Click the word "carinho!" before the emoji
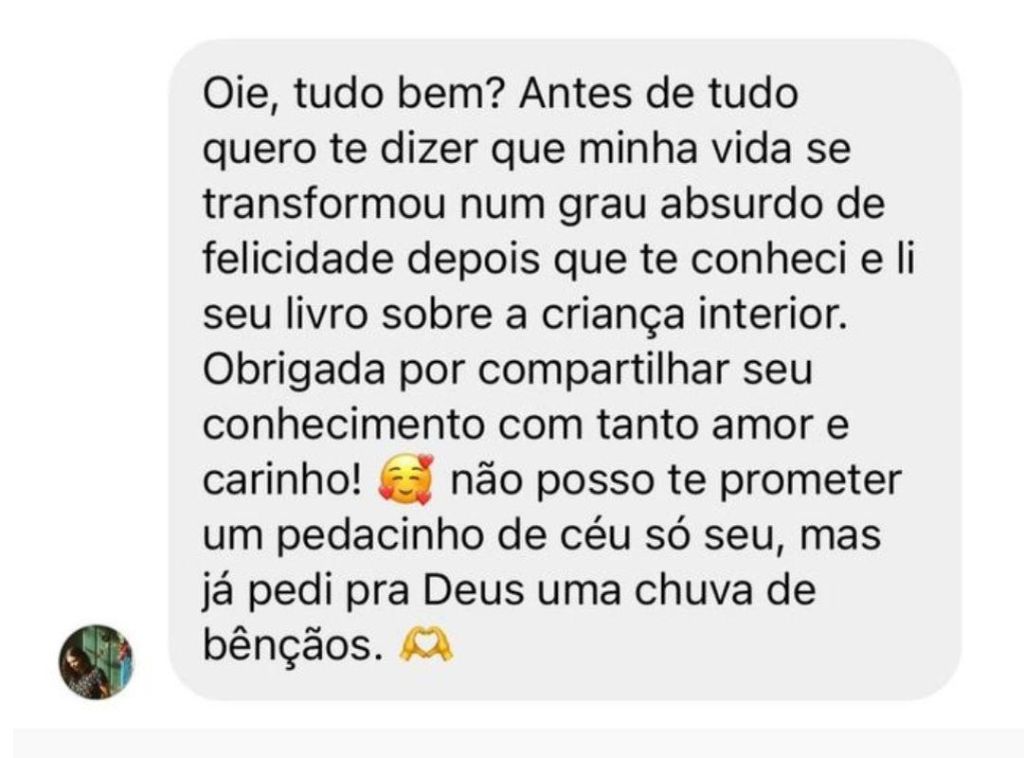The height and width of the screenshot is (758, 1024). pos(282,481)
